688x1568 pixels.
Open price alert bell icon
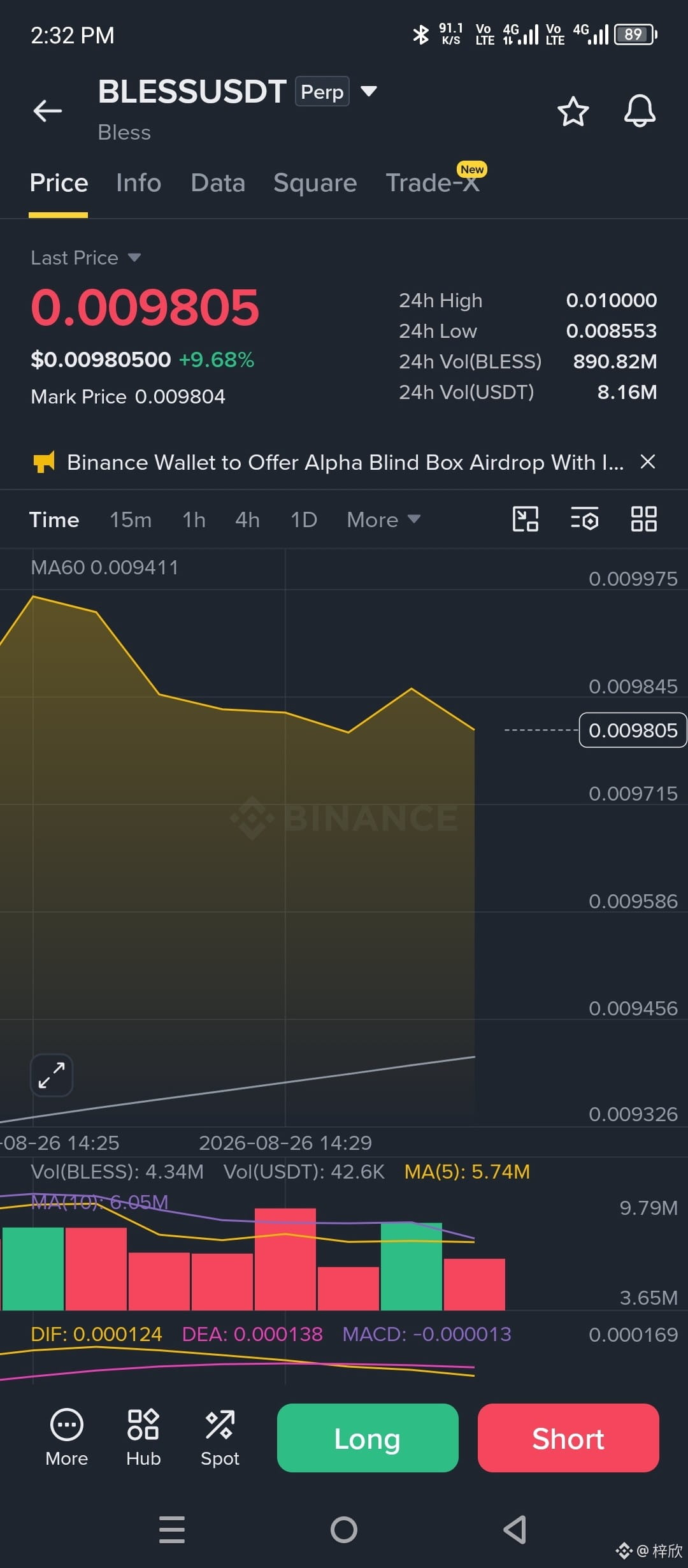point(640,112)
